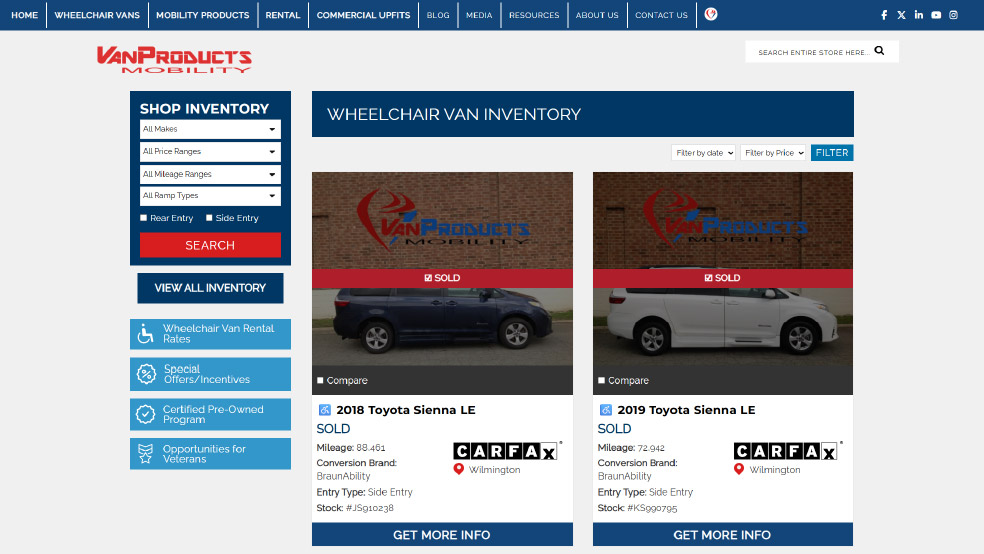The height and width of the screenshot is (554, 984).
Task: Open the YouTube social icon
Action: point(936,15)
